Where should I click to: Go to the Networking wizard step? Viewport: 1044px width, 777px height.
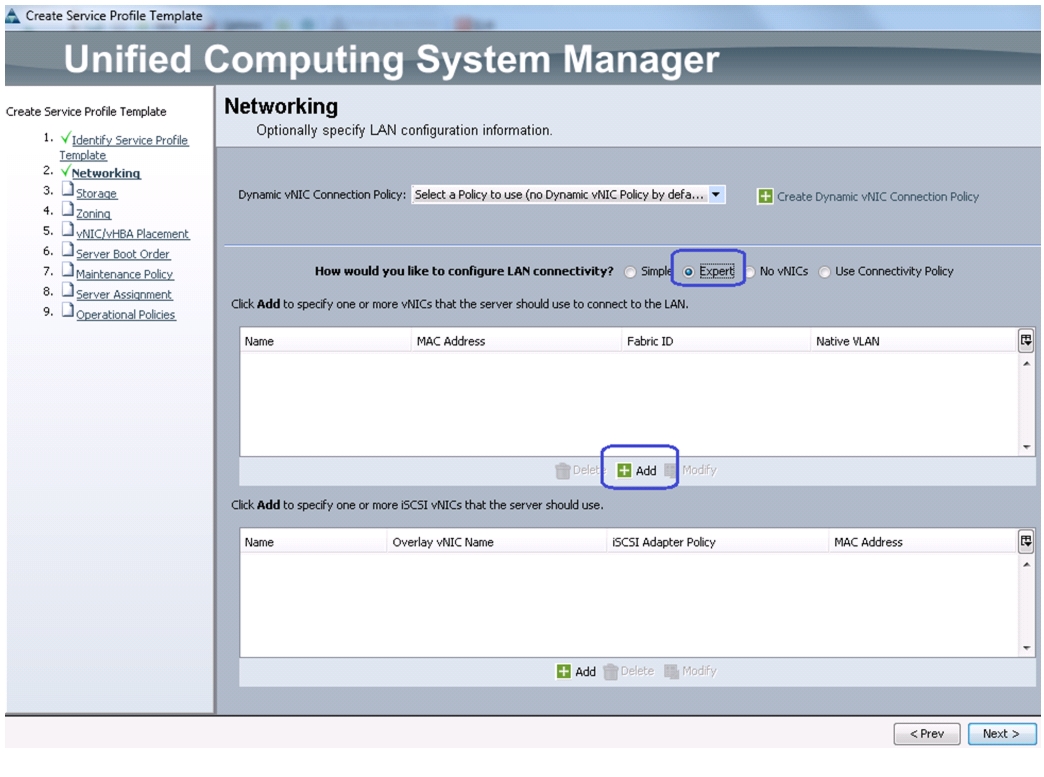click(106, 173)
